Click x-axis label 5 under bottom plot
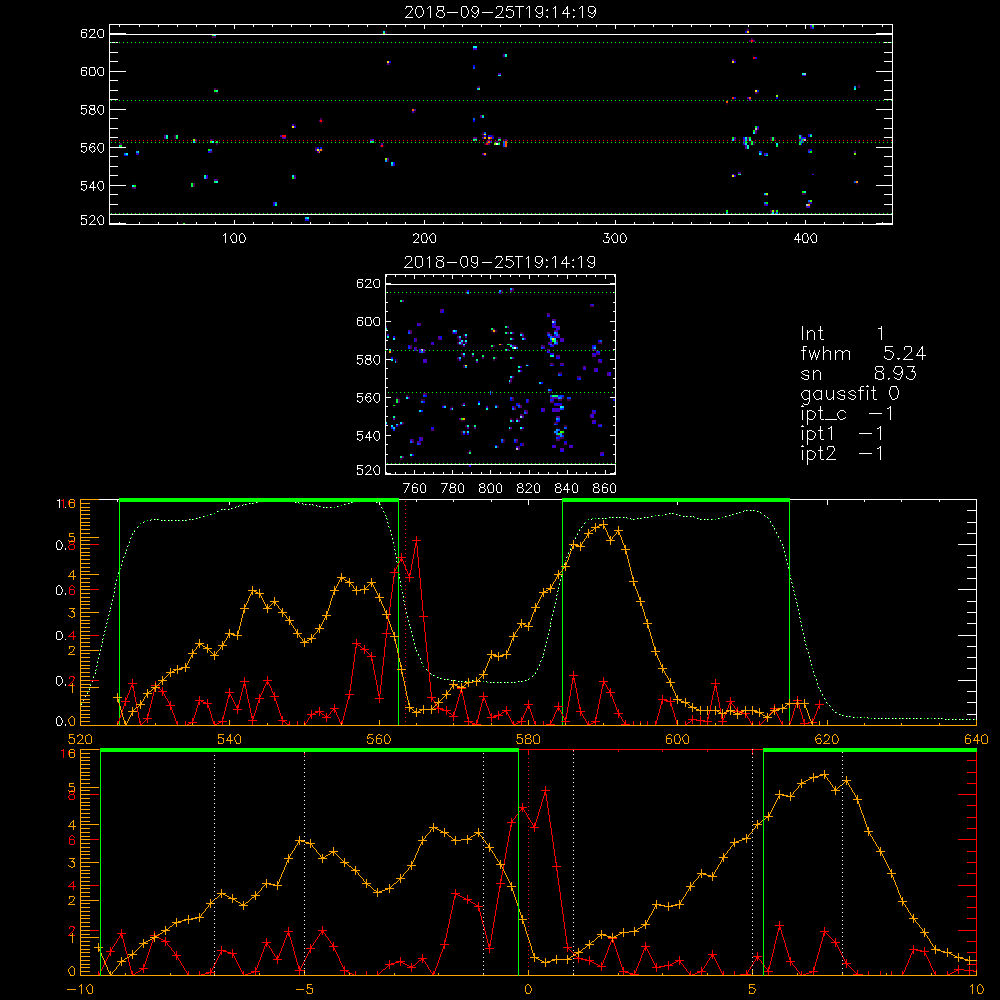This screenshot has height=1000, width=1000. (x=752, y=990)
